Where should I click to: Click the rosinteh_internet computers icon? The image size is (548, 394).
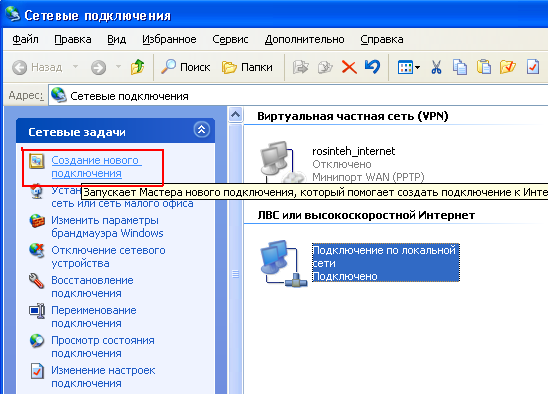283,162
